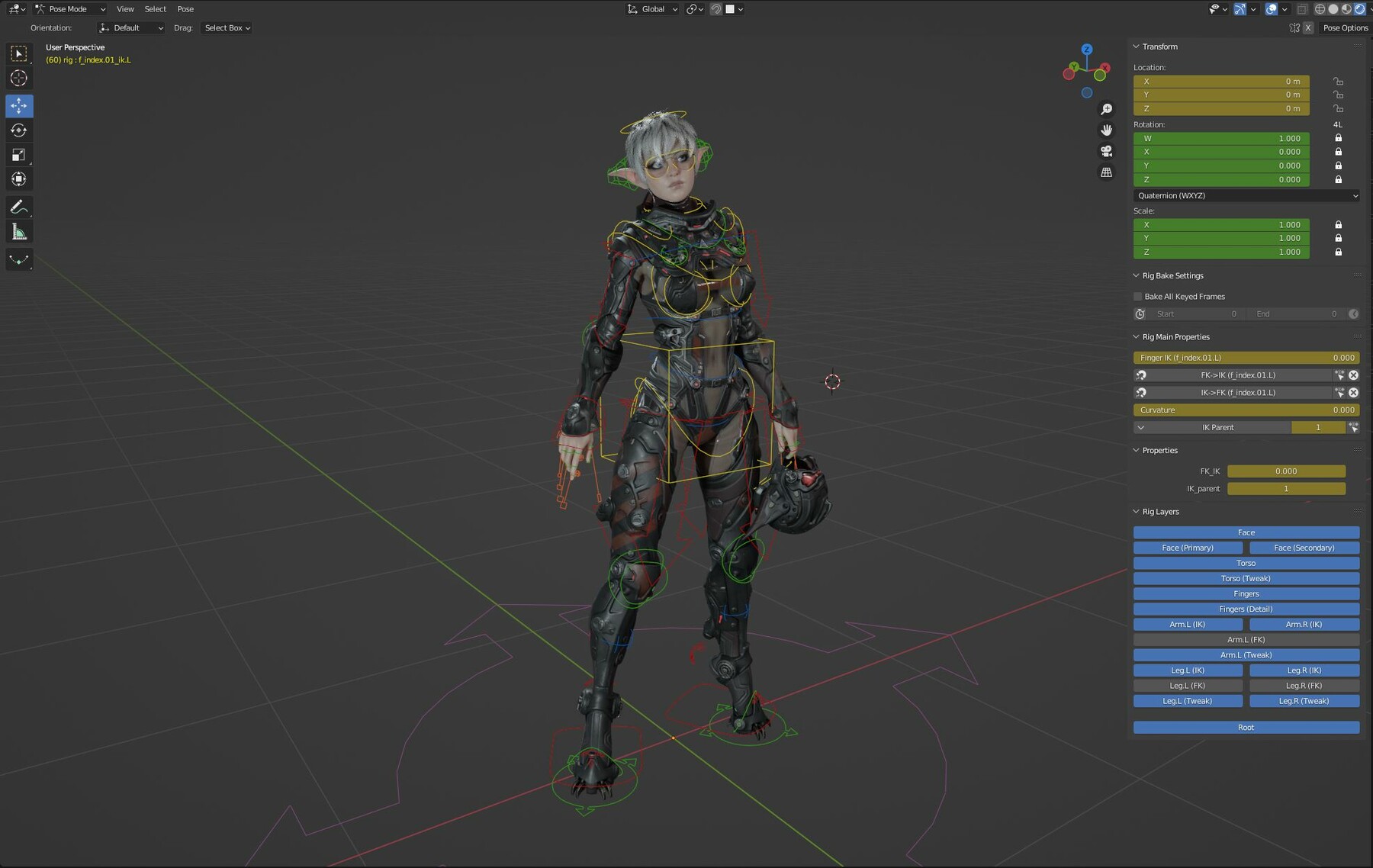Pick the Annotate tool

pyautogui.click(x=19, y=206)
